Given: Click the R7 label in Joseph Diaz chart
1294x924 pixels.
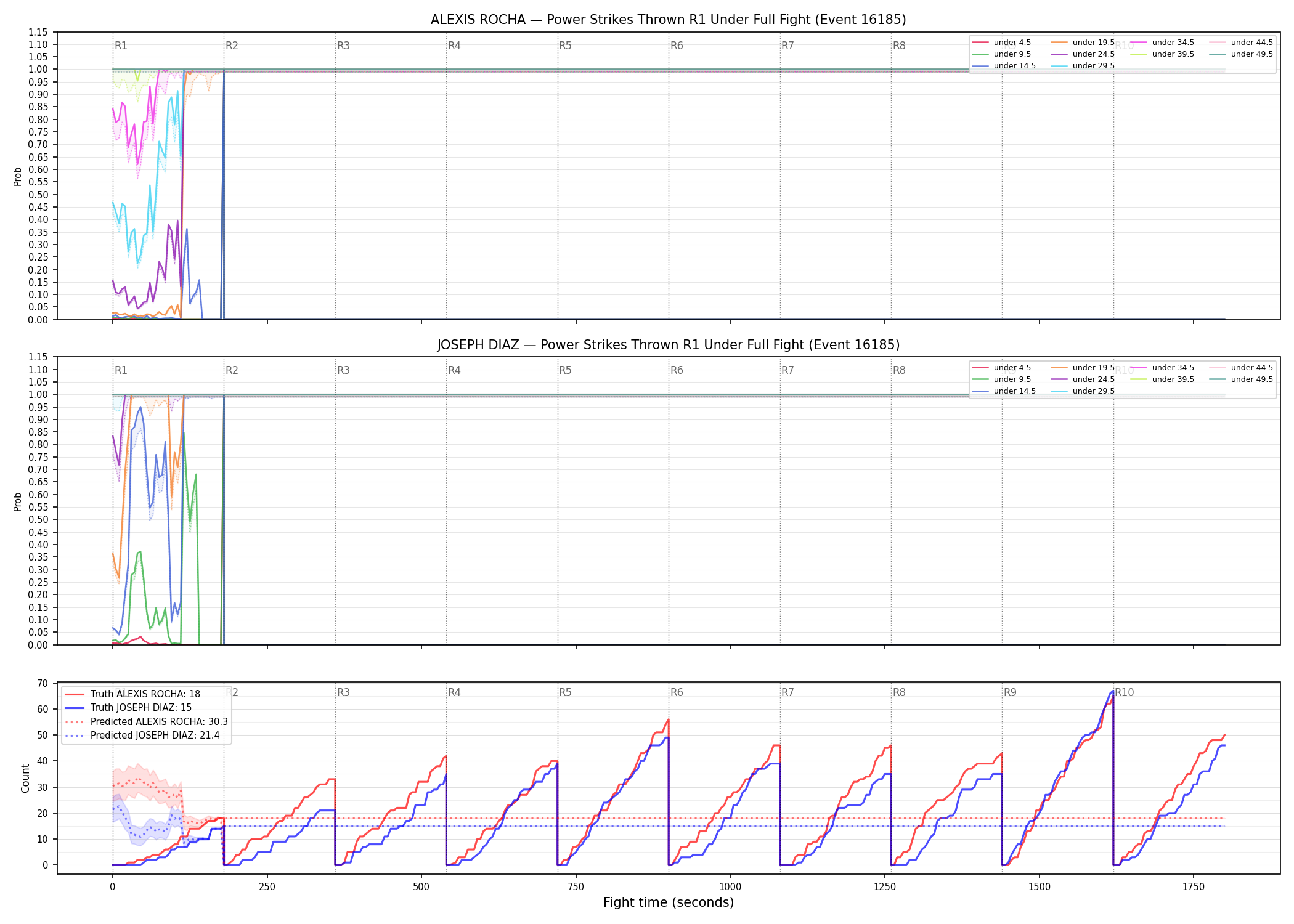Looking at the screenshot, I should [x=787, y=370].
